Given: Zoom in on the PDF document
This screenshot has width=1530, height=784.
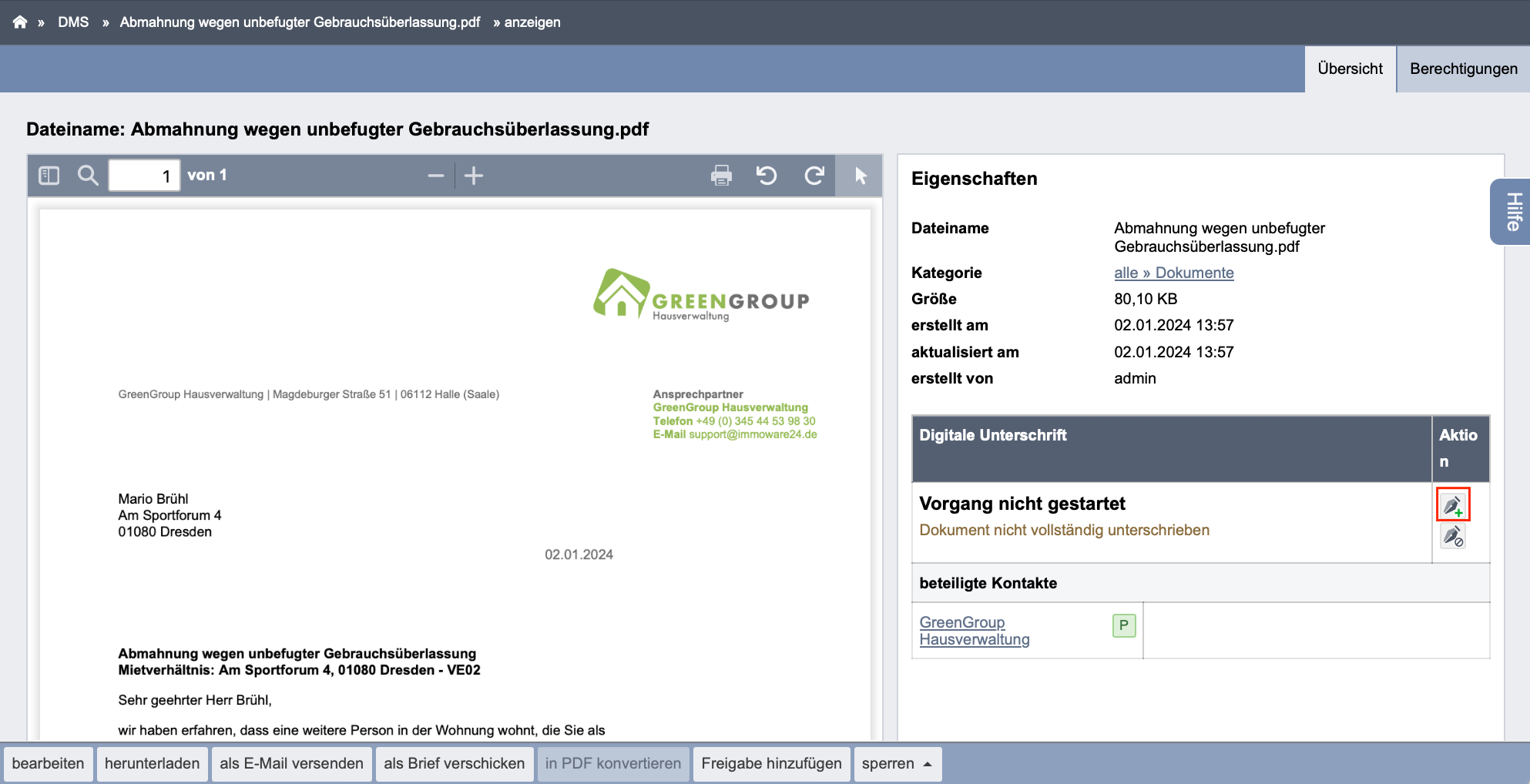Looking at the screenshot, I should click(474, 176).
